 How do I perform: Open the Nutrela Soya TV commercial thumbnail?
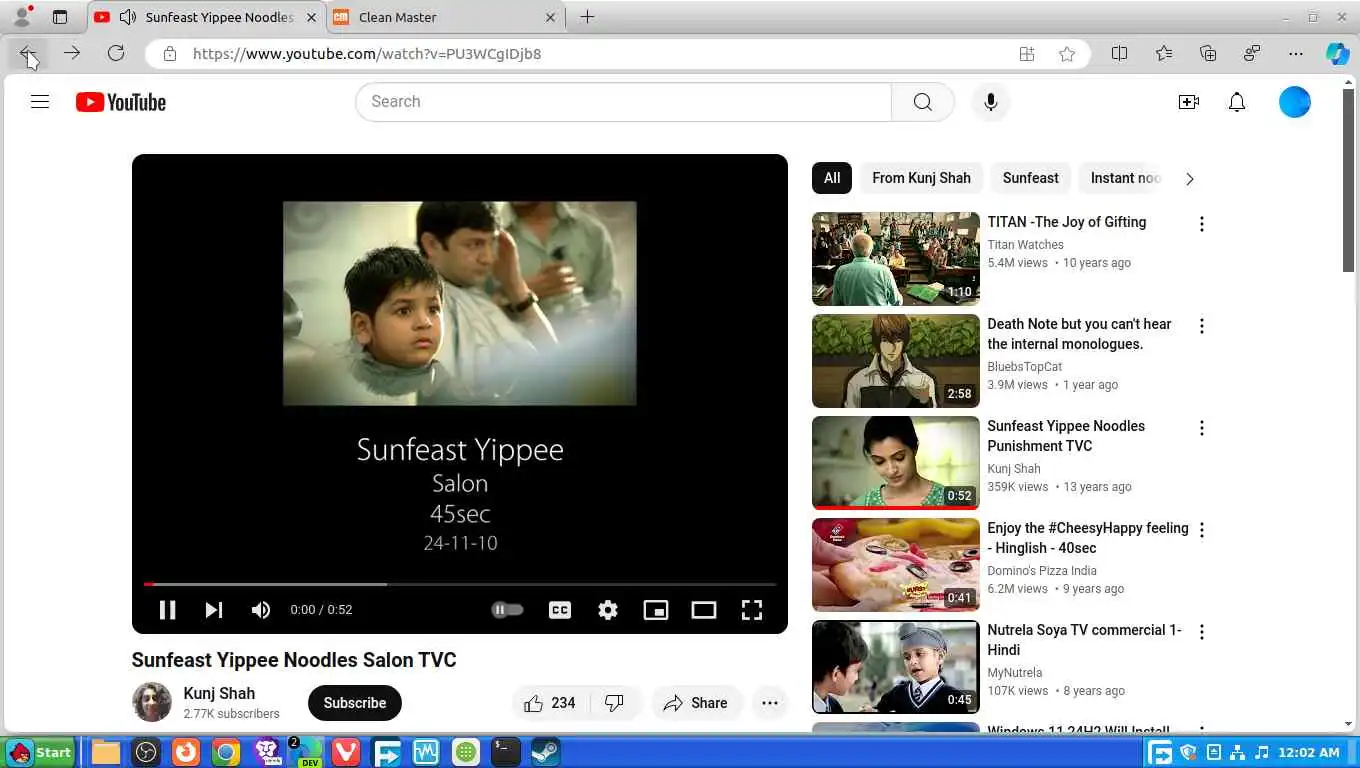(x=896, y=667)
